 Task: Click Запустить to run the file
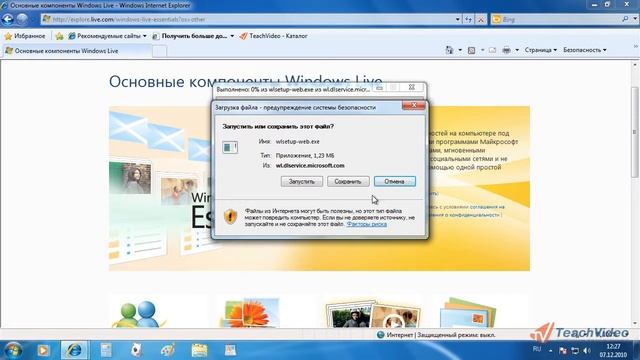coord(302,181)
